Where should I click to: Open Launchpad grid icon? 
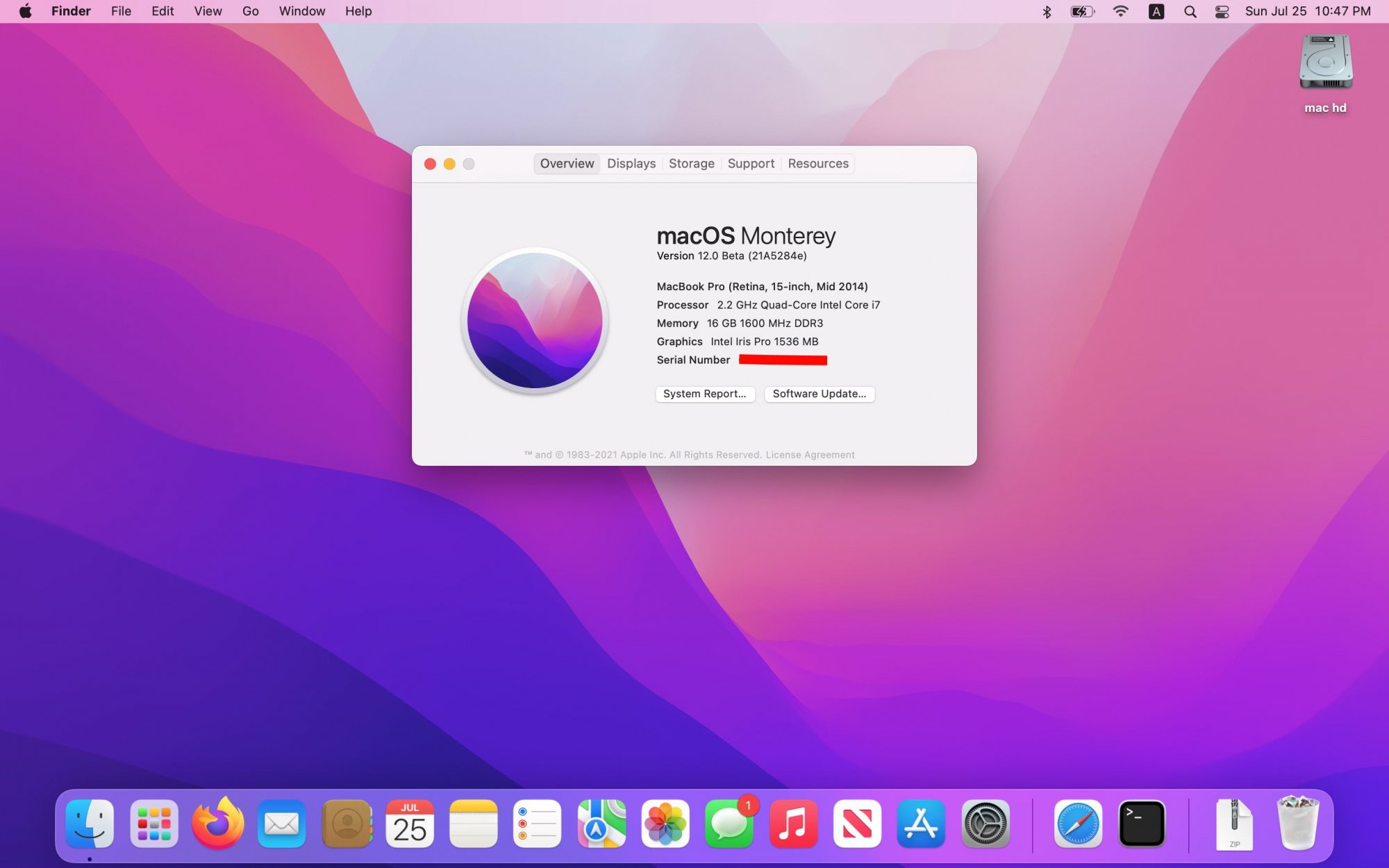pyautogui.click(x=154, y=824)
